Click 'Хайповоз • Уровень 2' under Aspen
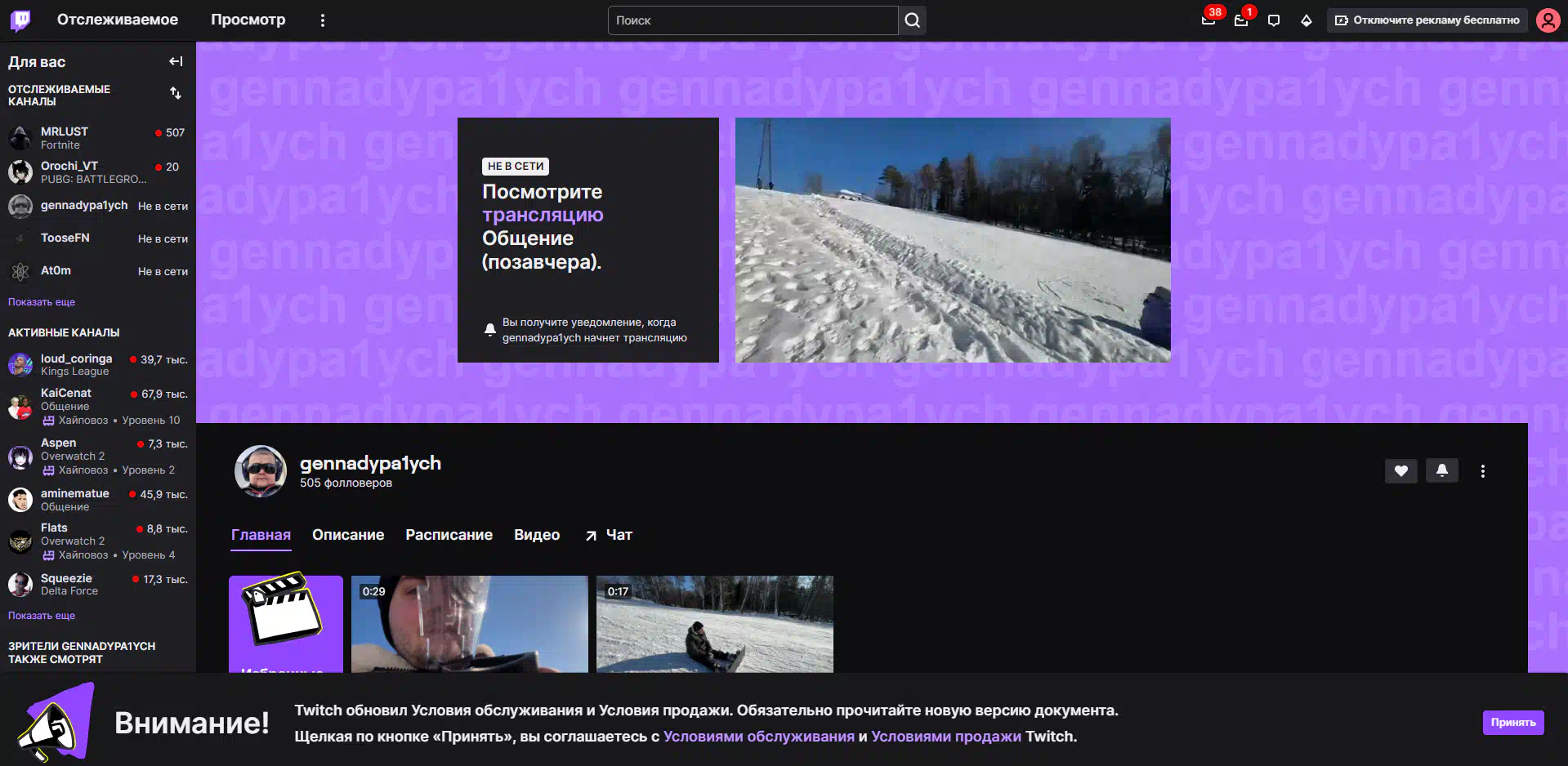This screenshot has width=1568, height=766. 109,470
